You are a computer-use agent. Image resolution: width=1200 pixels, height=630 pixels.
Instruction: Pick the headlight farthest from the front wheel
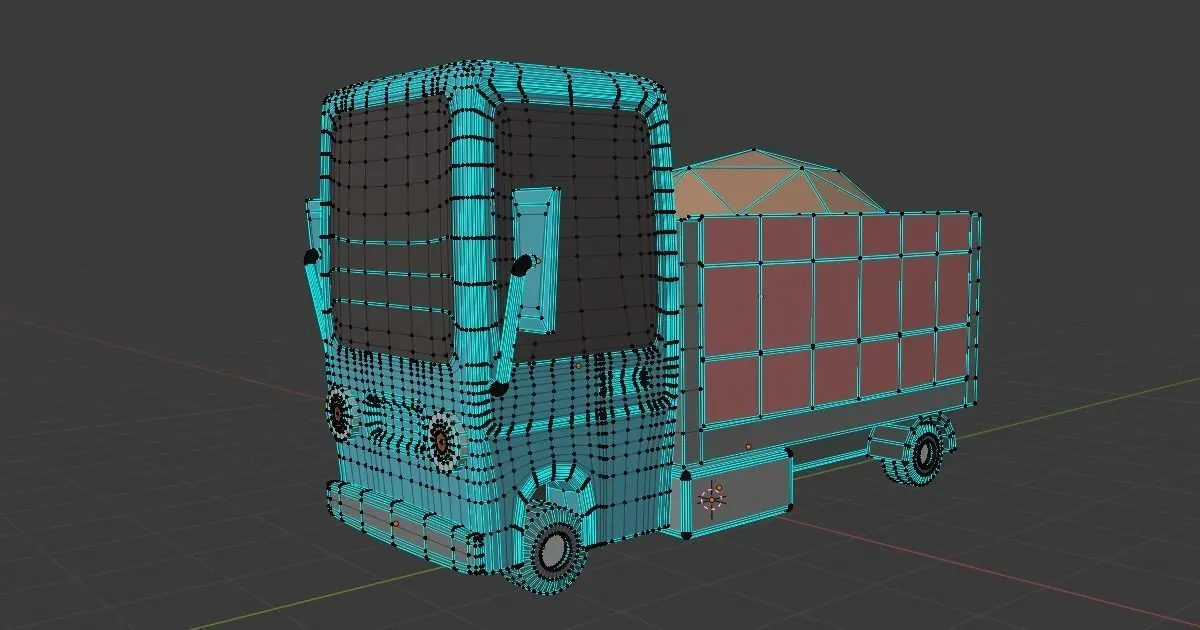(338, 411)
